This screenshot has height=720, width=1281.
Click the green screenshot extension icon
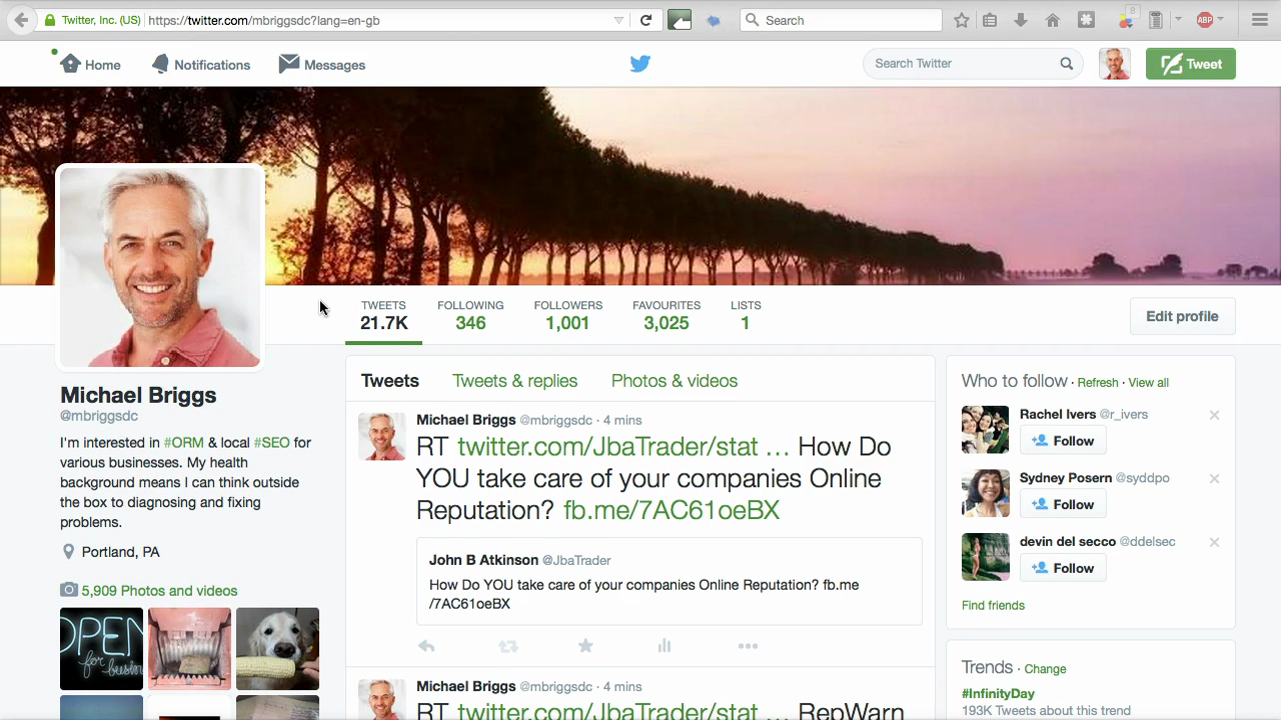click(680, 20)
